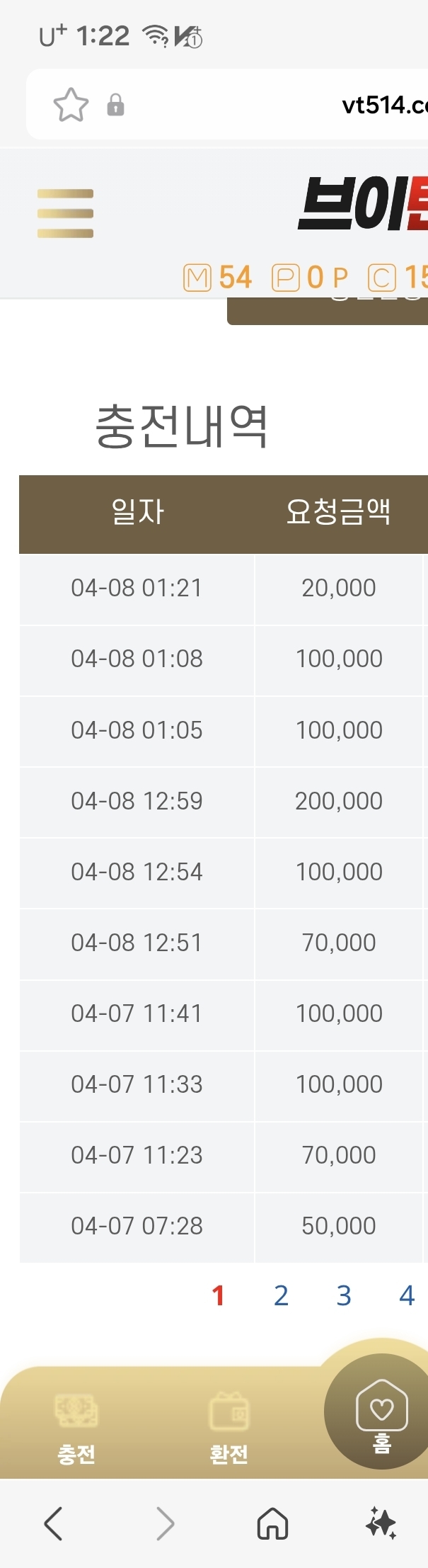Screen dimensions: 428x1568
Task: Select the 04-08 12:59 200,000 row
Action: click(x=224, y=802)
